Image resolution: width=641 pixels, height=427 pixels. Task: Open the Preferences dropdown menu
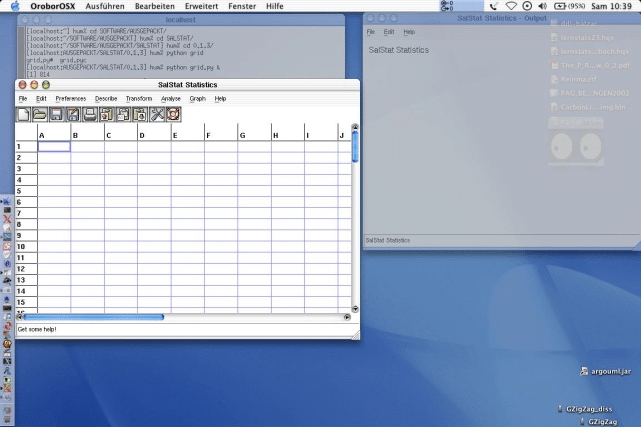pos(71,99)
